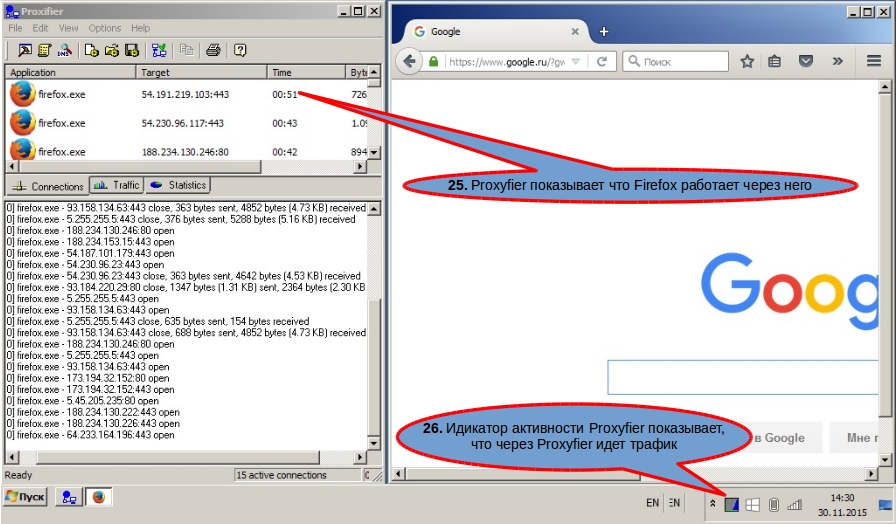Click Windows flag icon in system tray
The width and height of the screenshot is (896, 524).
(x=753, y=505)
